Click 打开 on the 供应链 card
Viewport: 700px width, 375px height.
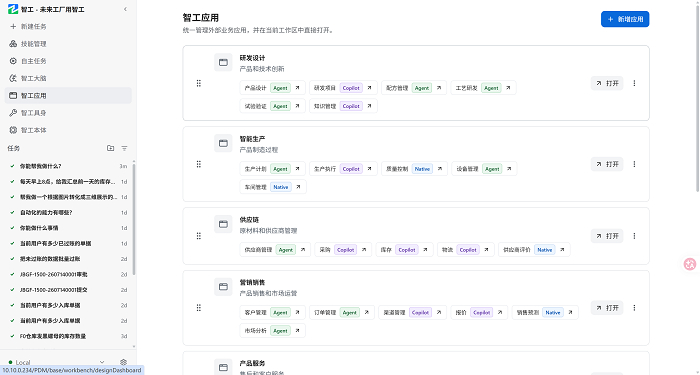607,236
